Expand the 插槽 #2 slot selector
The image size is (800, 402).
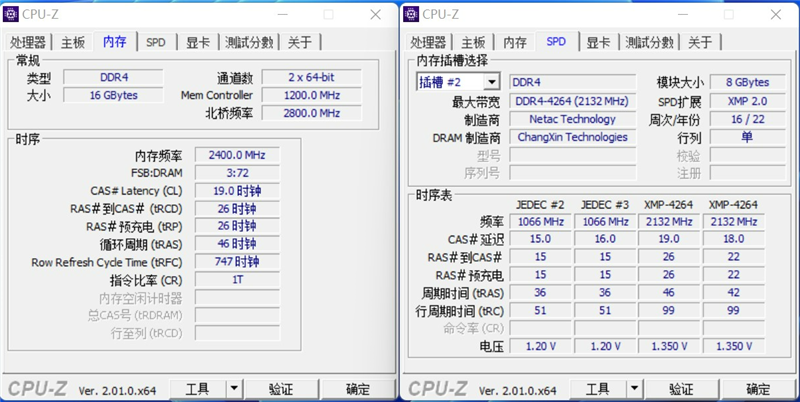pyautogui.click(x=491, y=82)
